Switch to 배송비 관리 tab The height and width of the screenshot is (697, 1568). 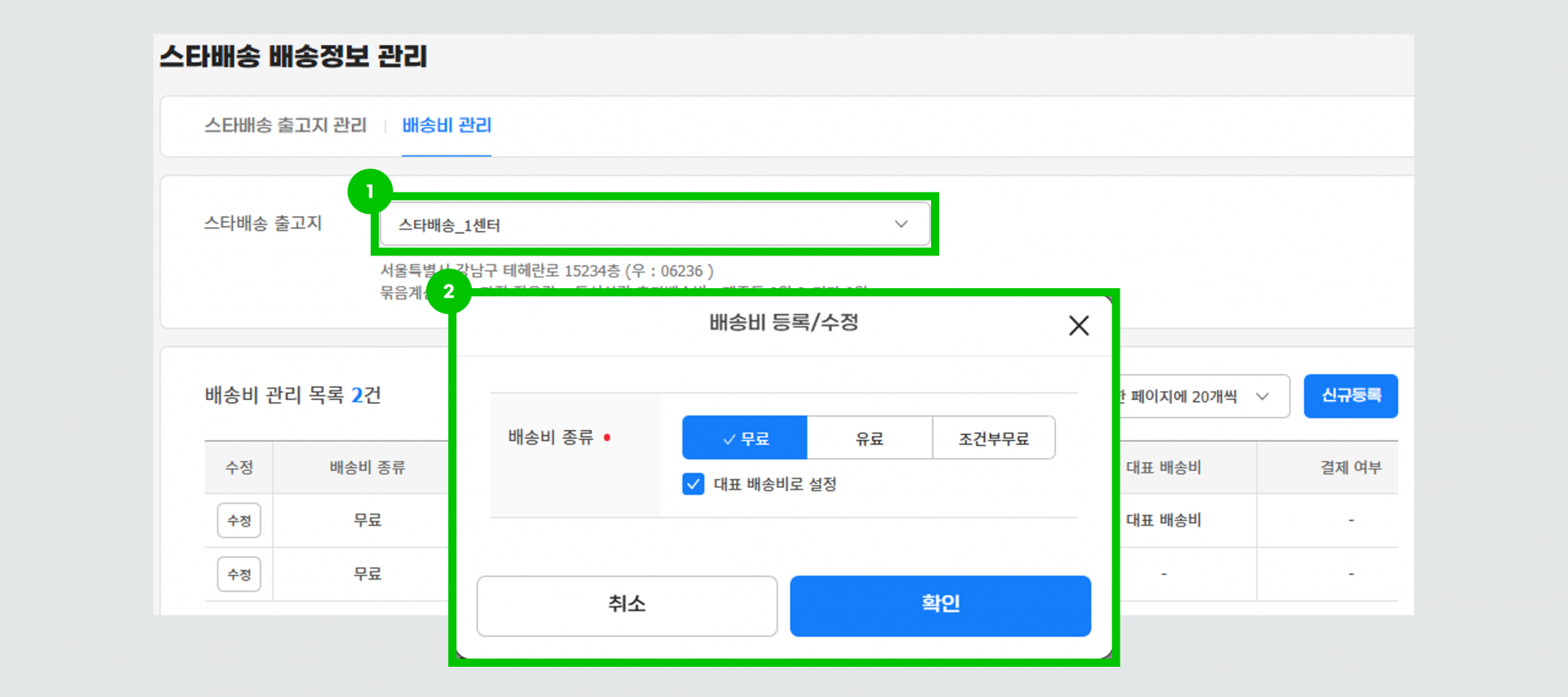(447, 126)
